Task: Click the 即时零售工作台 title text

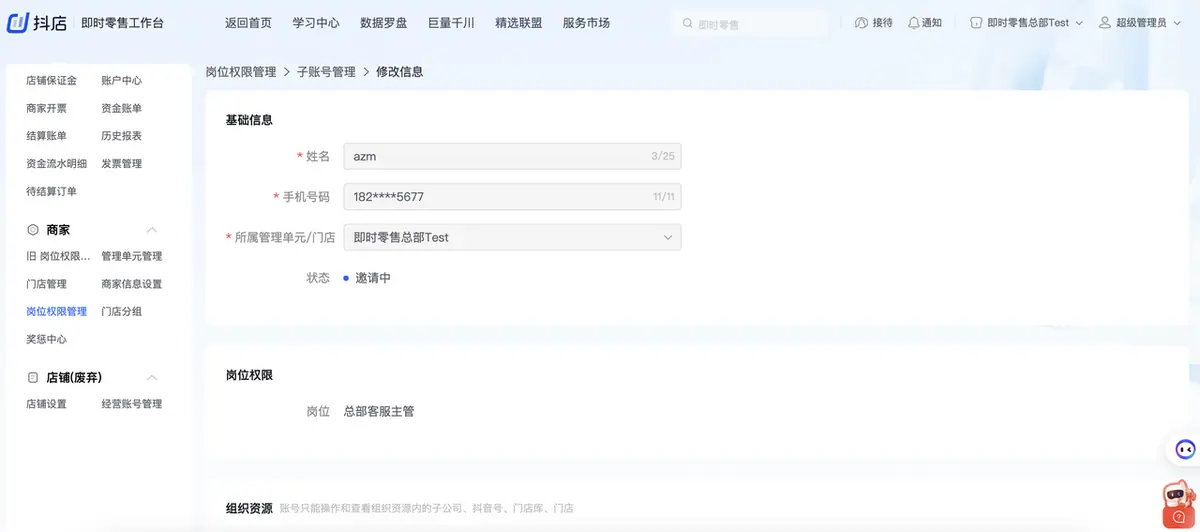Action: click(x=122, y=23)
